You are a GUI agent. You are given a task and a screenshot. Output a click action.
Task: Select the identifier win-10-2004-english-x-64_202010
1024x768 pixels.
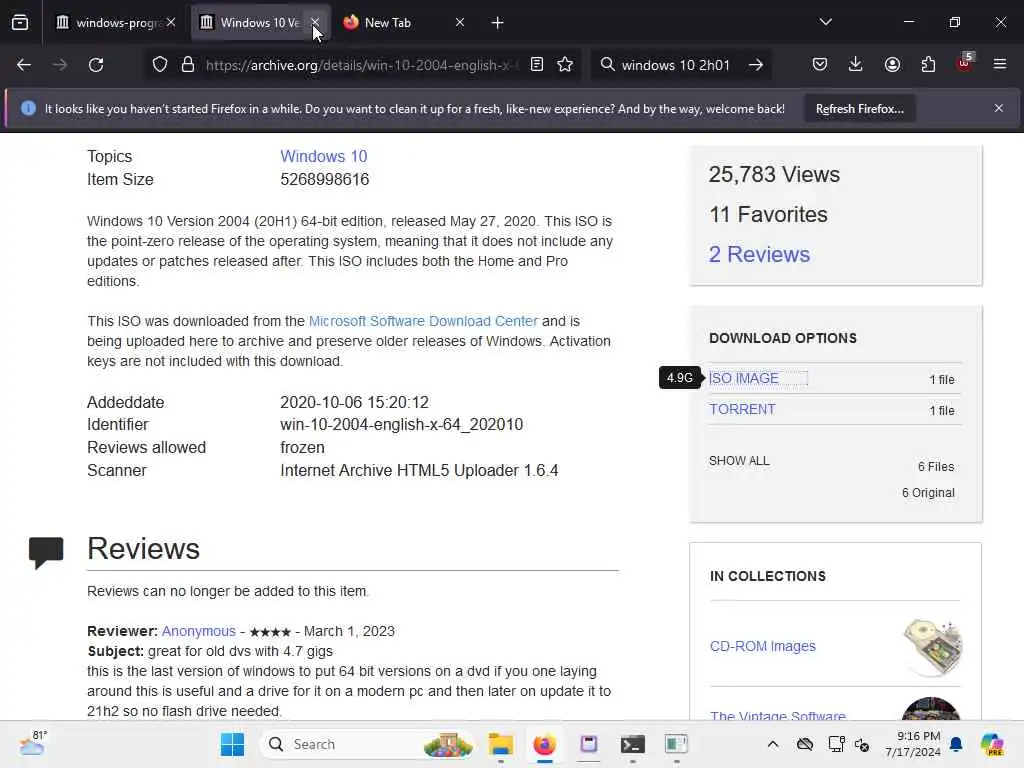coord(402,425)
